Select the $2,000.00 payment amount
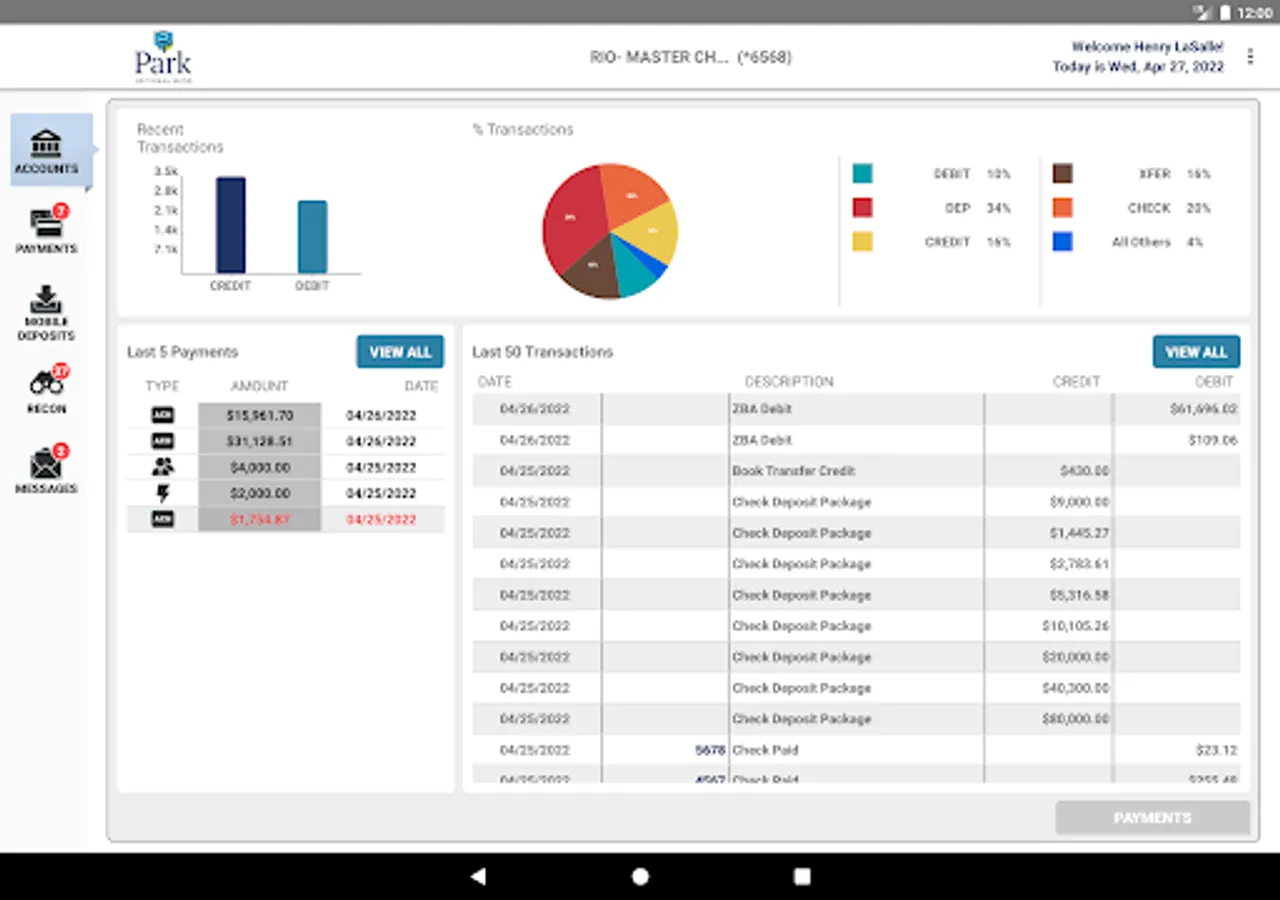The width and height of the screenshot is (1280, 900). pos(260,493)
